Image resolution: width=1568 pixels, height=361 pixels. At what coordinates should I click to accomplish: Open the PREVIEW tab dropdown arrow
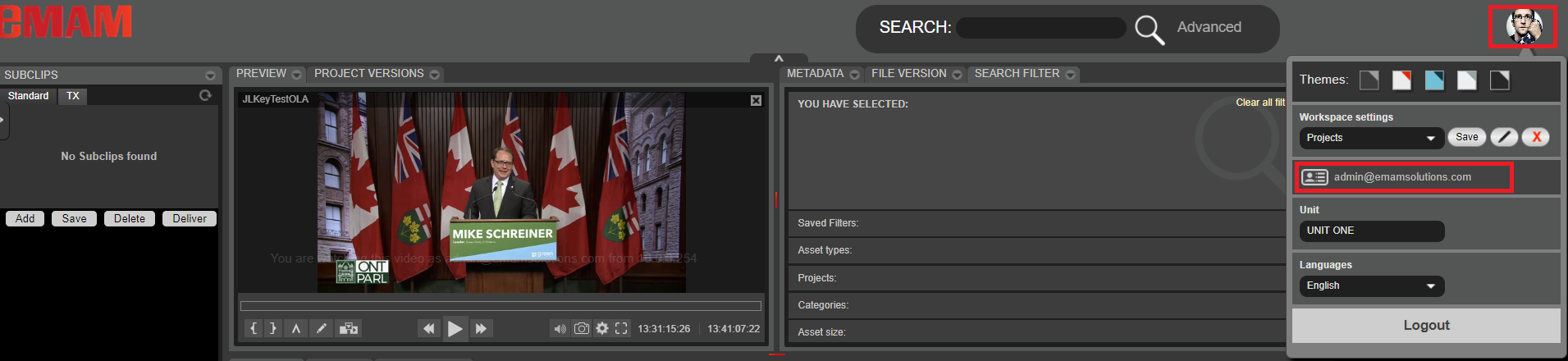point(297,75)
